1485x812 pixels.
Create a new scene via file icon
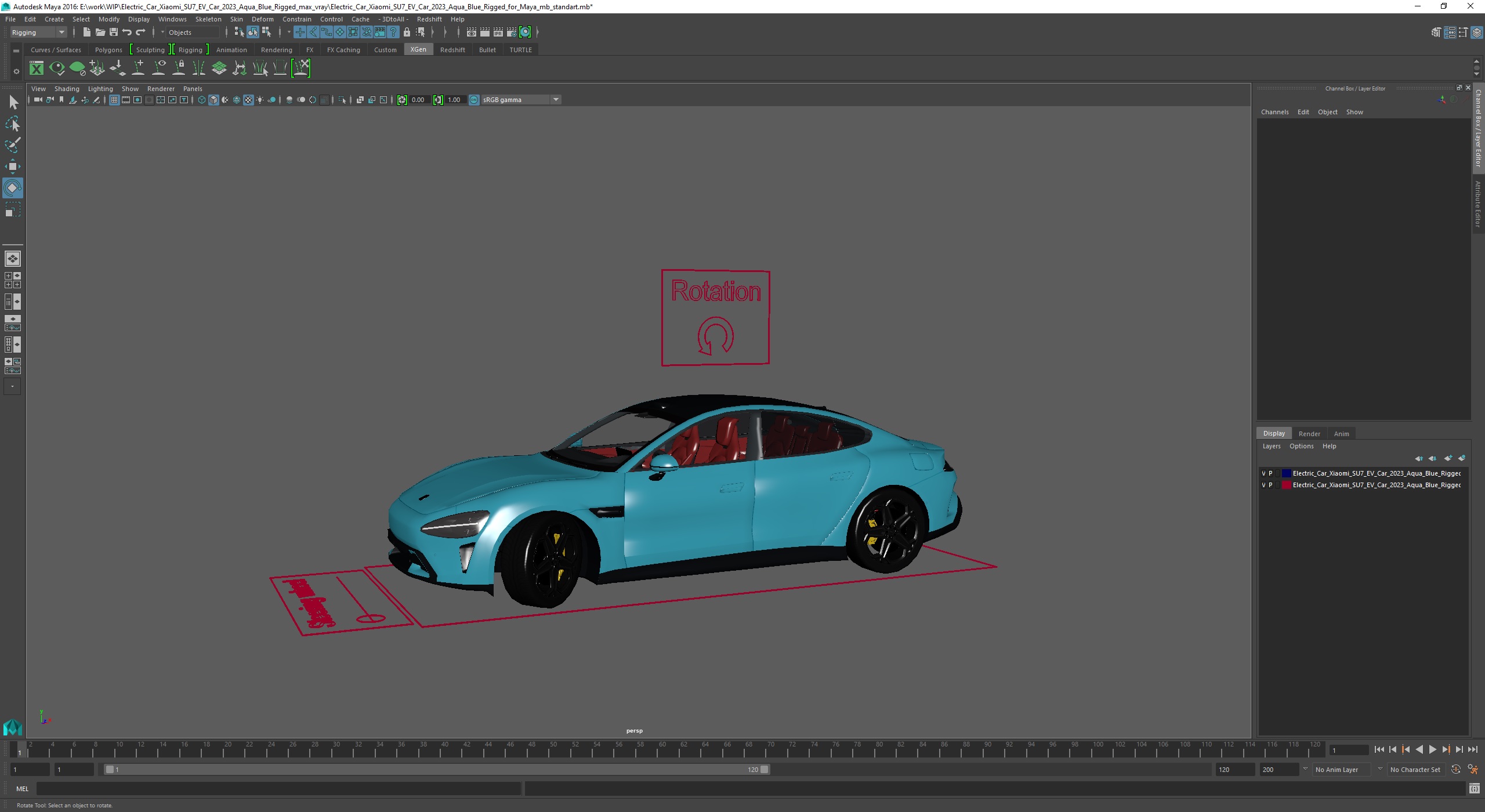click(x=86, y=32)
